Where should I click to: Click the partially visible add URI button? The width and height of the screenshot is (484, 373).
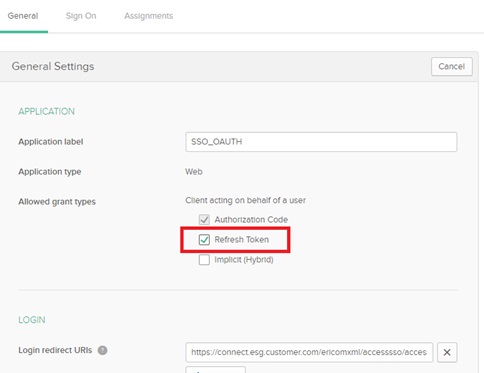click(215, 370)
